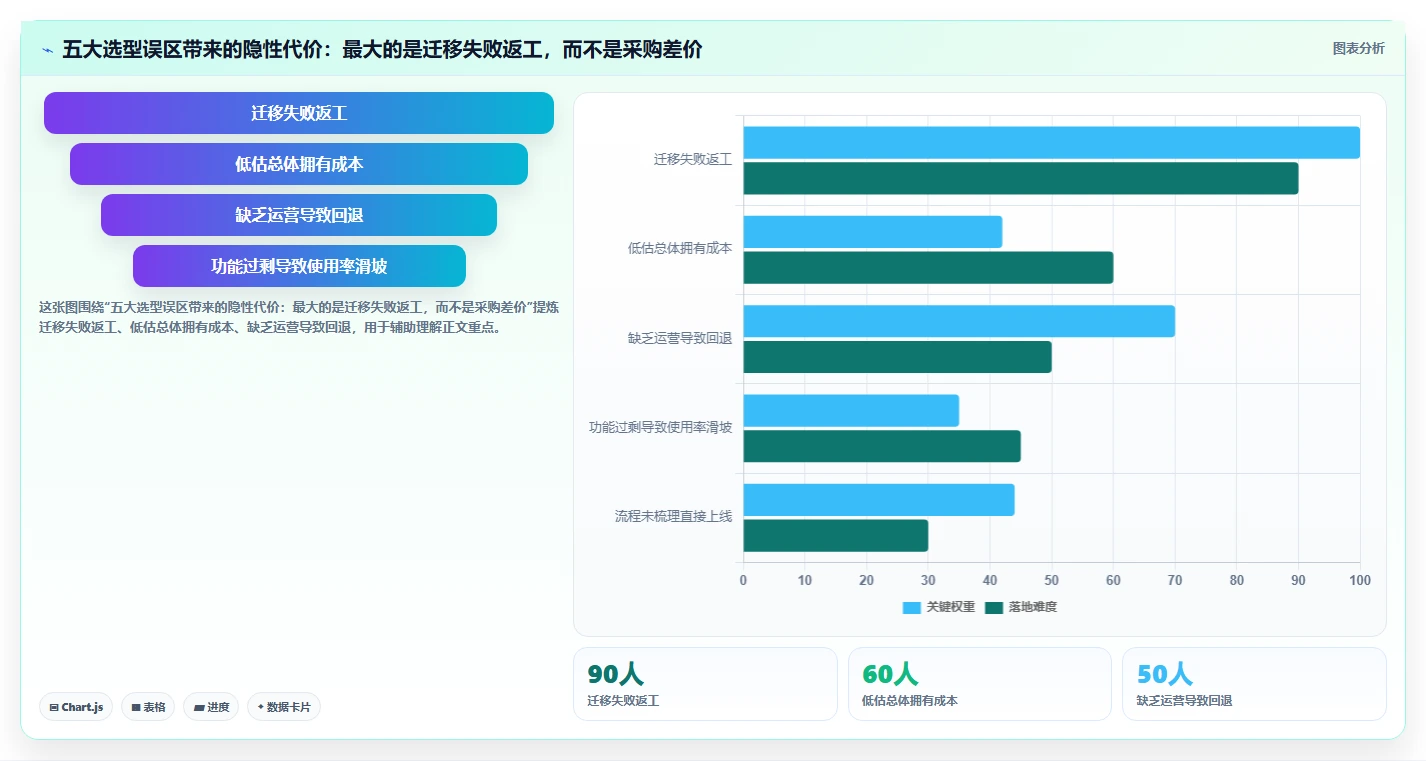
Task: Click the 90人 迁移失败返工 data card
Action: 705,684
